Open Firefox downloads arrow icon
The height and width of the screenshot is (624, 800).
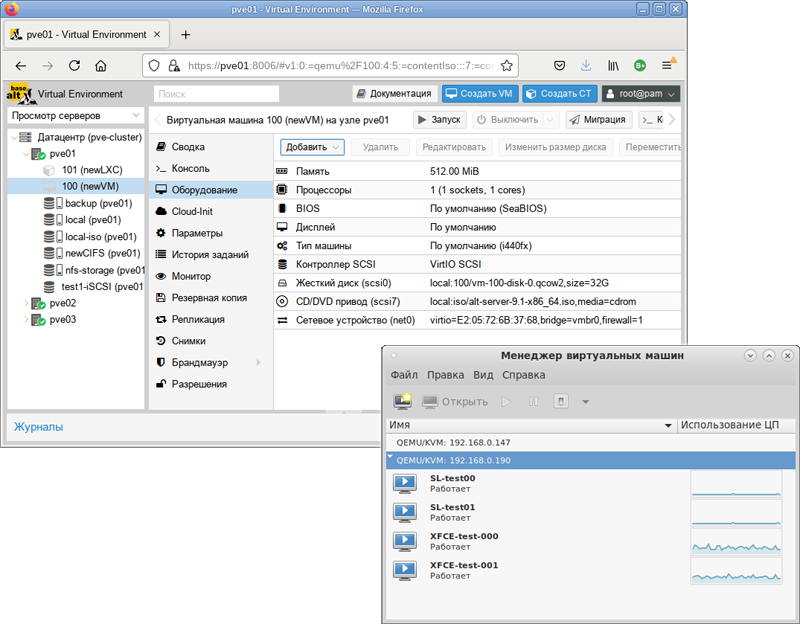click(x=586, y=65)
